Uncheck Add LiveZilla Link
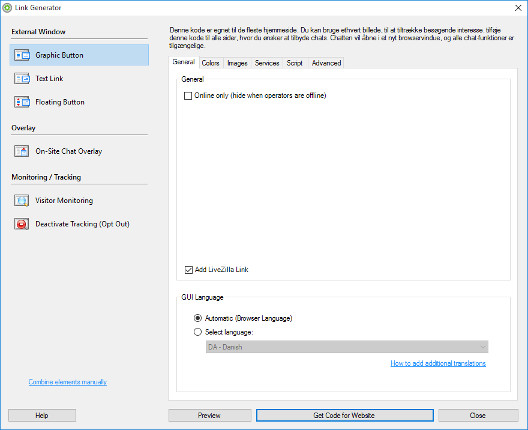The width and height of the screenshot is (528, 430). tap(189, 270)
